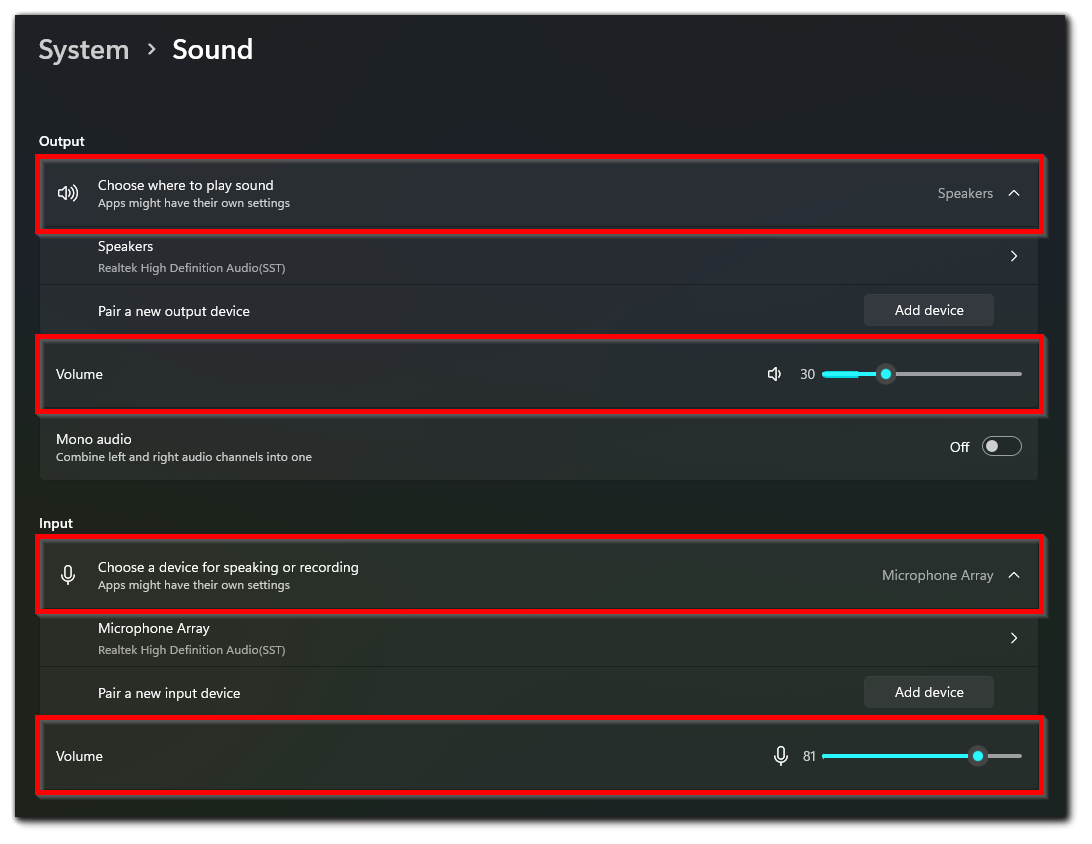1092x844 pixels.
Task: Click the input microphone volume slider
Action: pos(977,755)
